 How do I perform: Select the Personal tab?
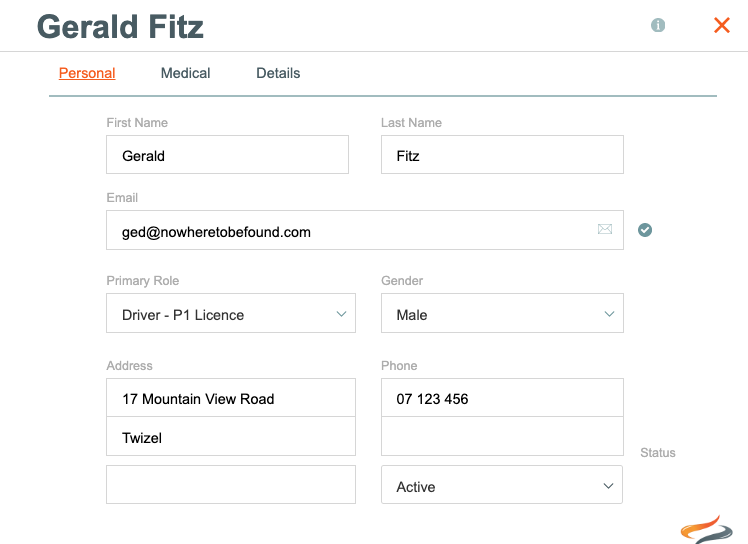pos(87,73)
